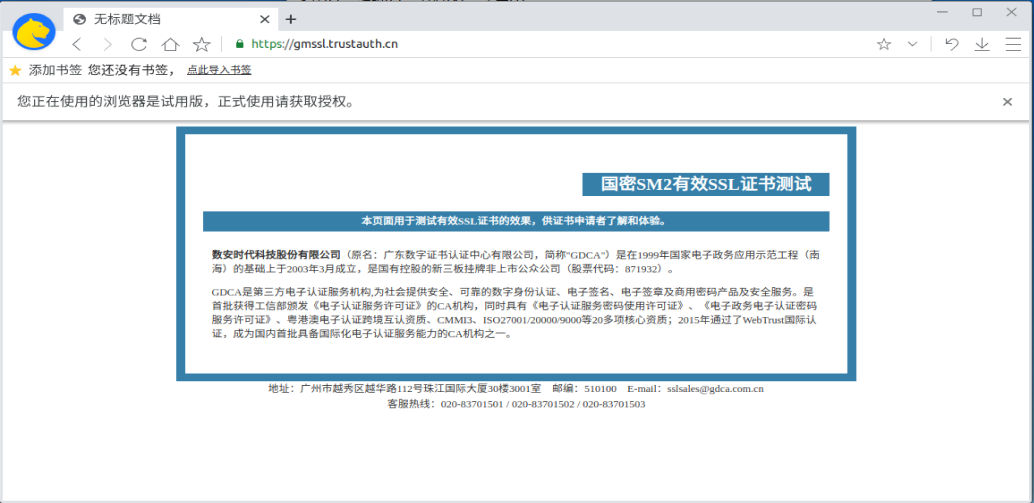
Task: Click the paragraph starting with GDCA是第三方
Action: [514, 312]
